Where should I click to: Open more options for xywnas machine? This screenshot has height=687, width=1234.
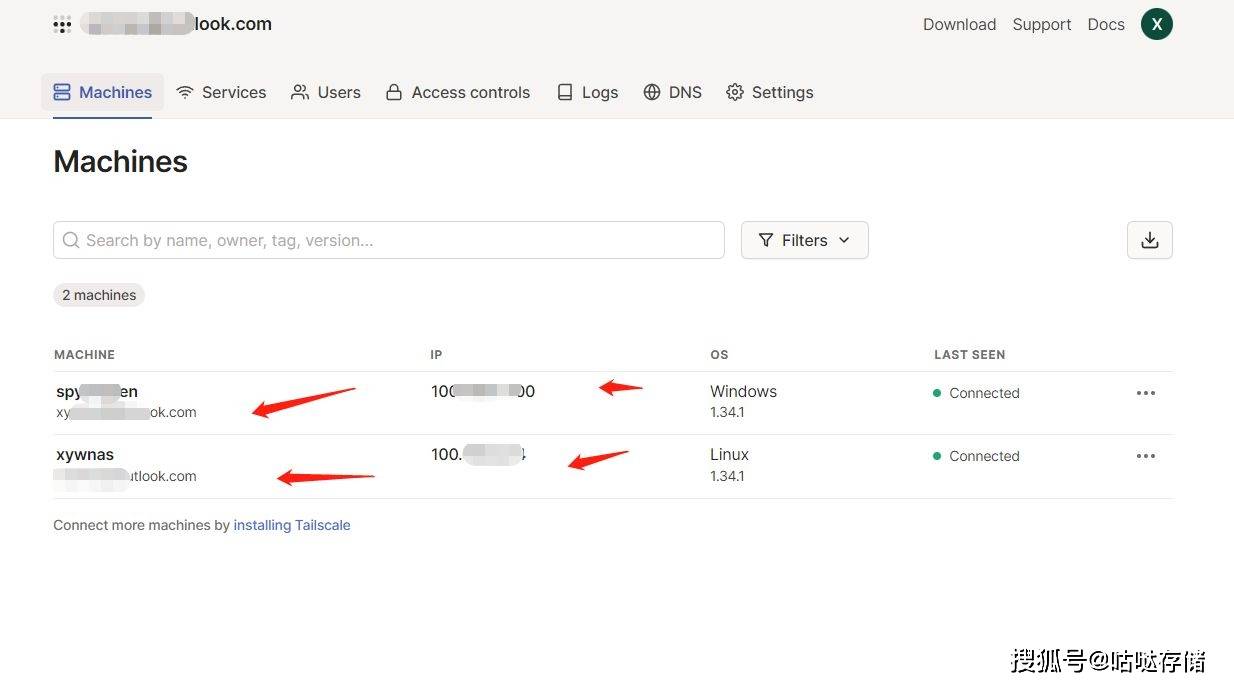coord(1146,456)
